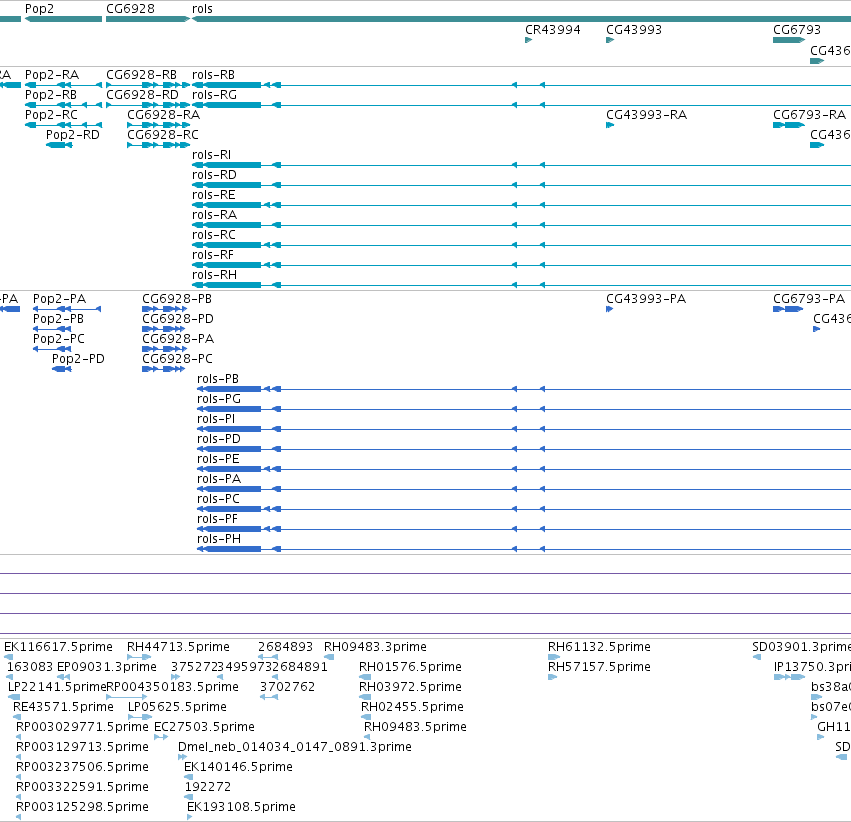Screen dimensions: 851x822
Task: Click the Pop2-RA transcript label
Action: point(52,75)
